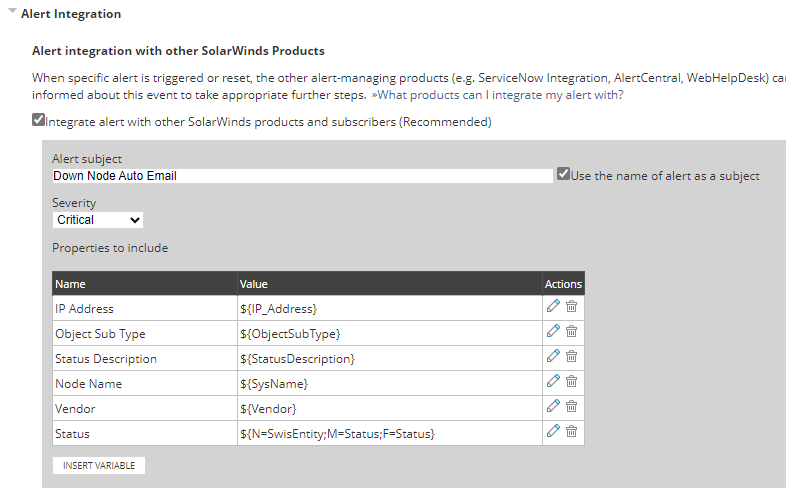Delete the Status Description property

click(x=571, y=356)
